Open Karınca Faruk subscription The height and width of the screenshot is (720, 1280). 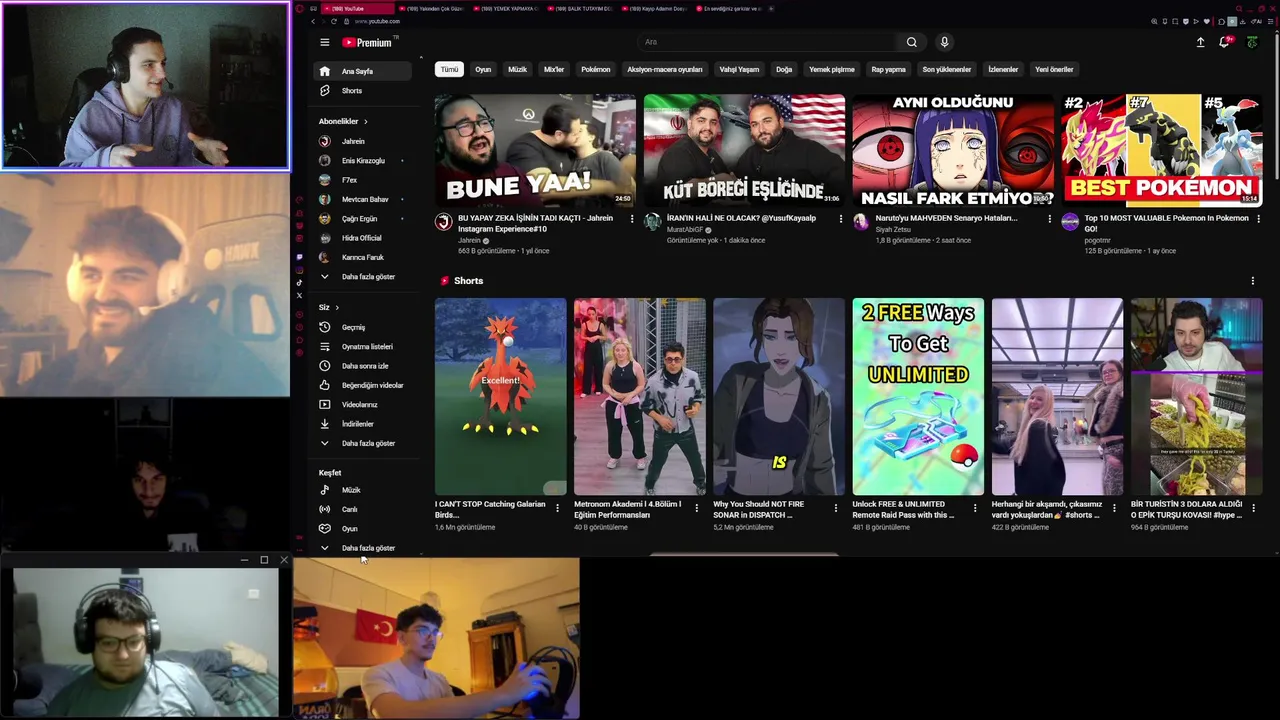coord(363,257)
